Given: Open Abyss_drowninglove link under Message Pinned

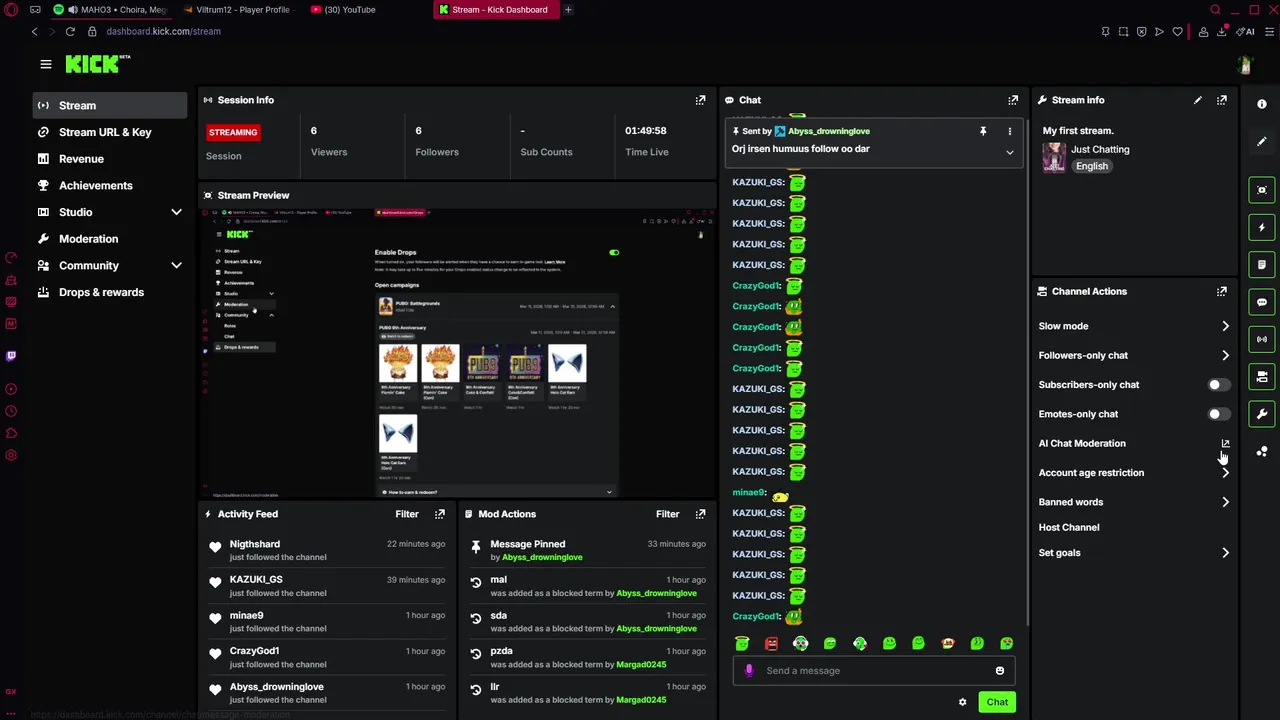Looking at the screenshot, I should pyautogui.click(x=542, y=557).
